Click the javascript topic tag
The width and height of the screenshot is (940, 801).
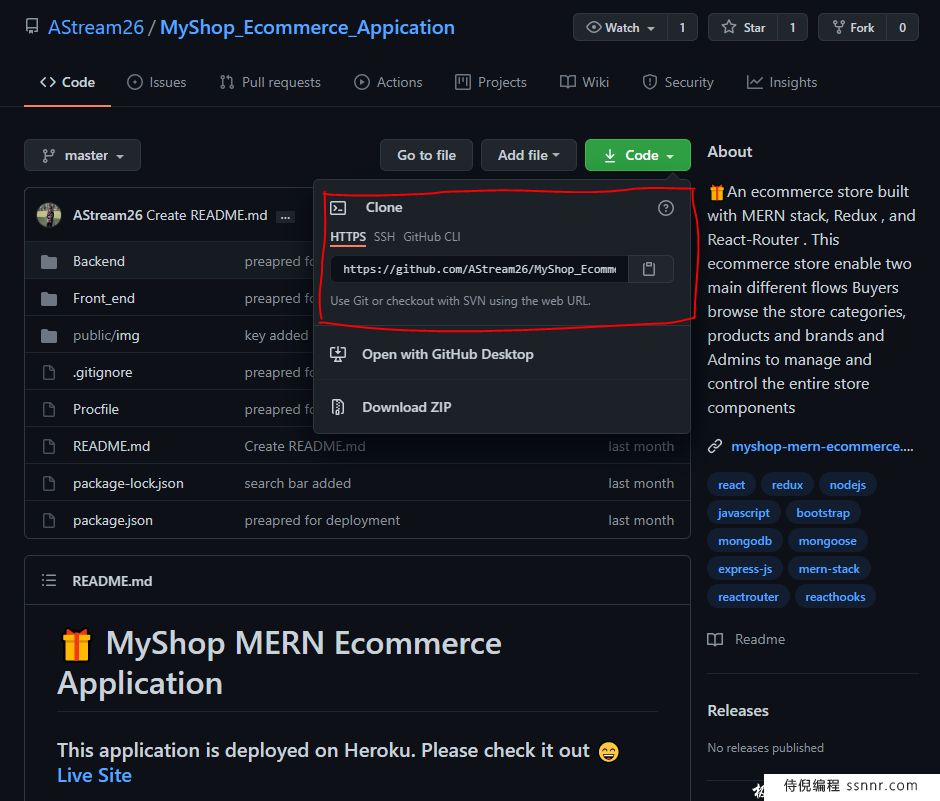click(743, 513)
